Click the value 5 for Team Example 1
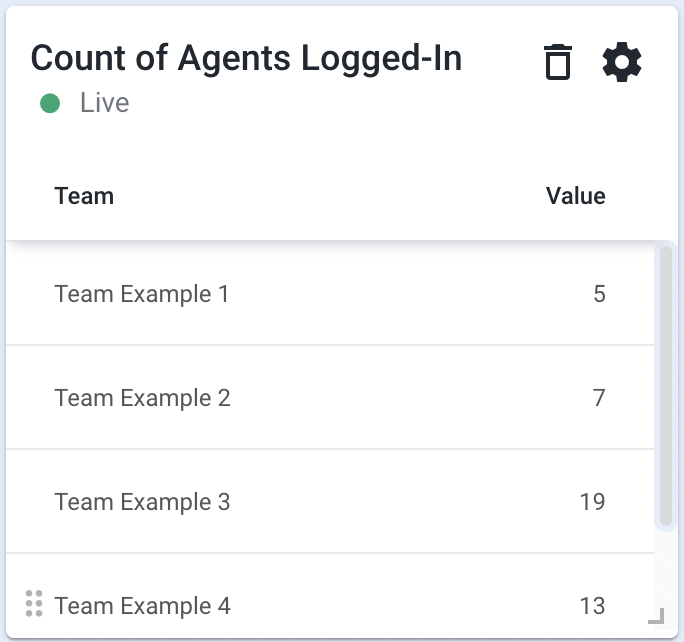This screenshot has height=642, width=684. click(599, 294)
